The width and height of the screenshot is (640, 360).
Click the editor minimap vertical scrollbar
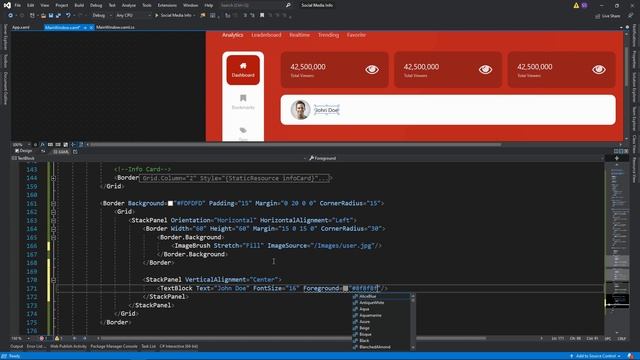pyautogui.click(x=616, y=249)
